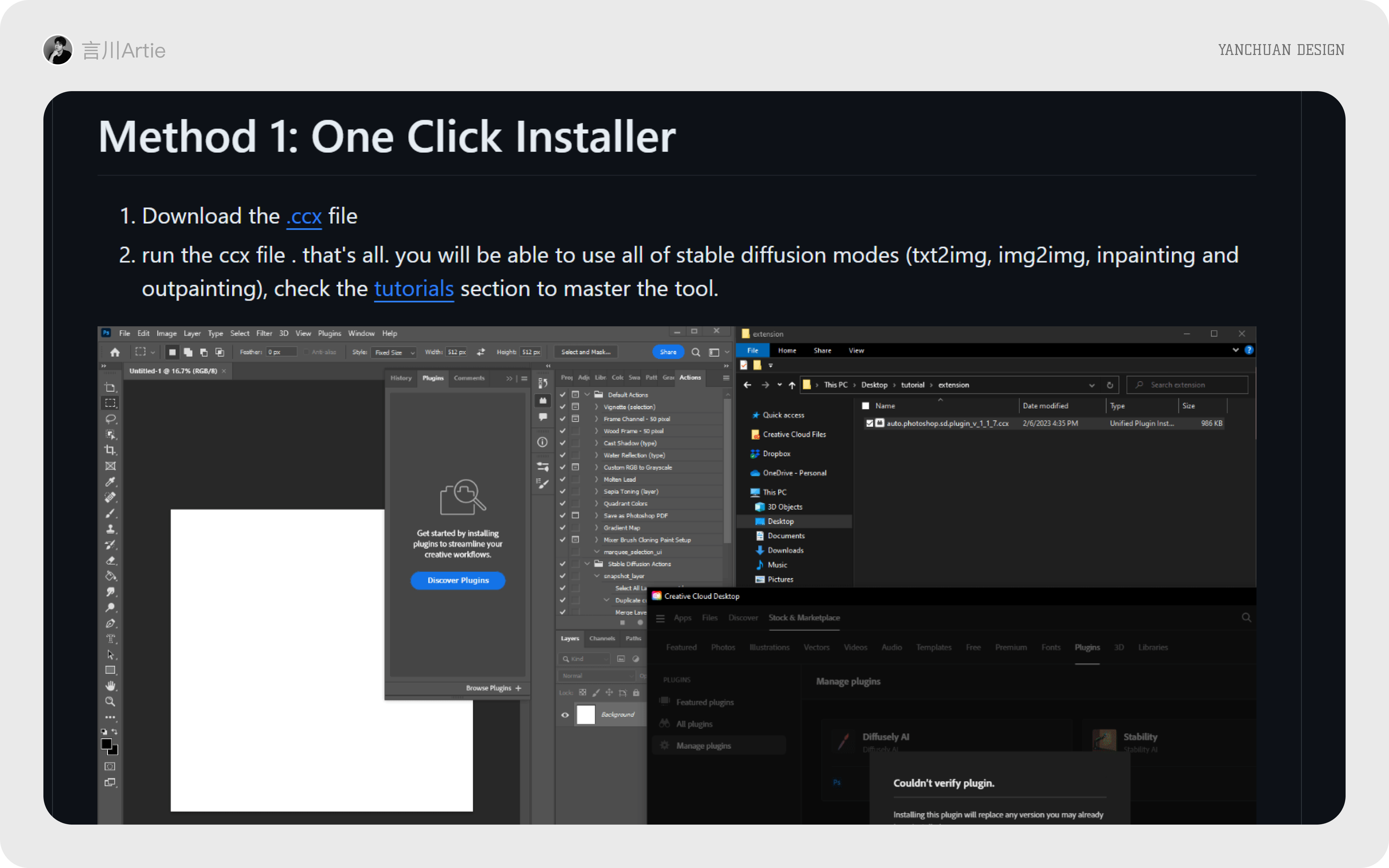Select the Rectangle shape tool
This screenshot has height=868, width=1389.
(x=110, y=670)
